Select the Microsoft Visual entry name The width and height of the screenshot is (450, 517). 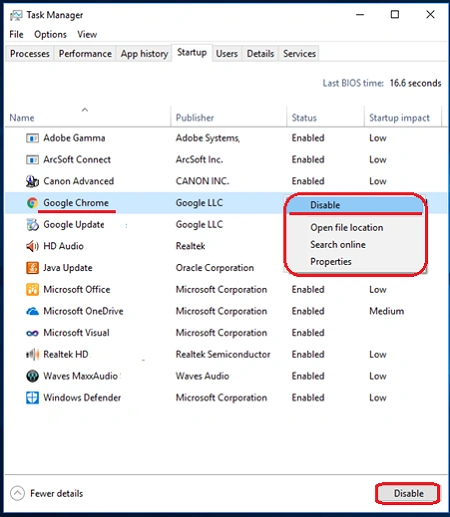[x=76, y=333]
